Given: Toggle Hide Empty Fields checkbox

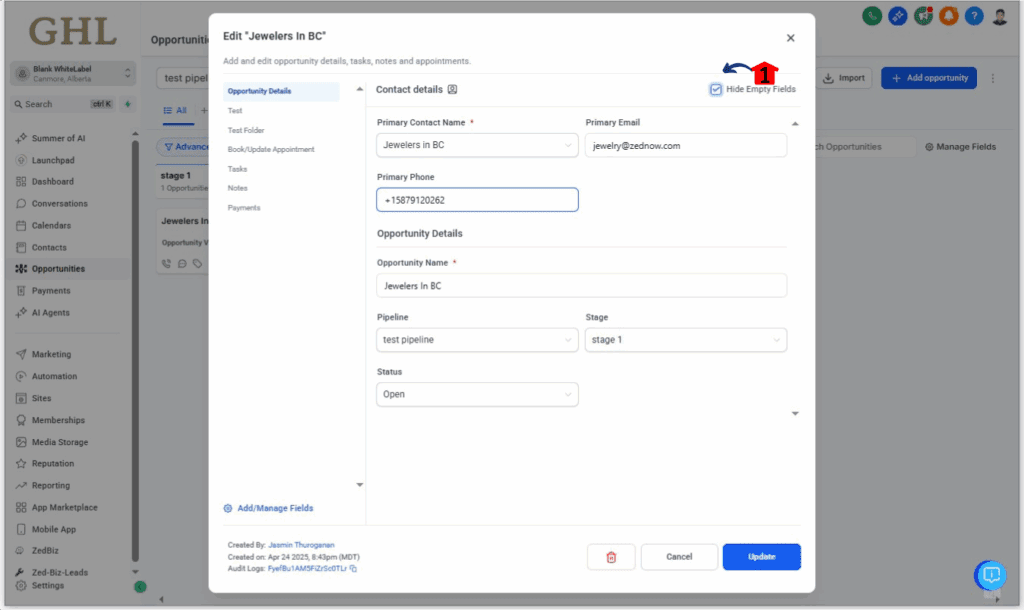Looking at the screenshot, I should click(x=716, y=89).
